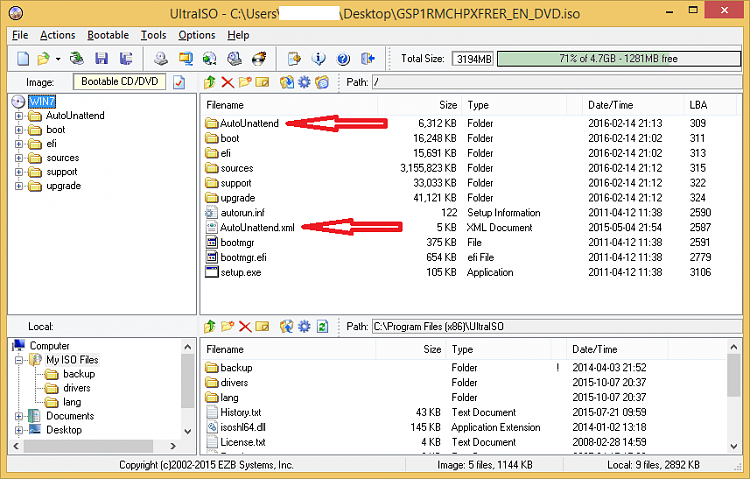Image resolution: width=750 pixels, height=479 pixels.
Task: Open the dropdown arrow beside Open icon
Action: 58,59
